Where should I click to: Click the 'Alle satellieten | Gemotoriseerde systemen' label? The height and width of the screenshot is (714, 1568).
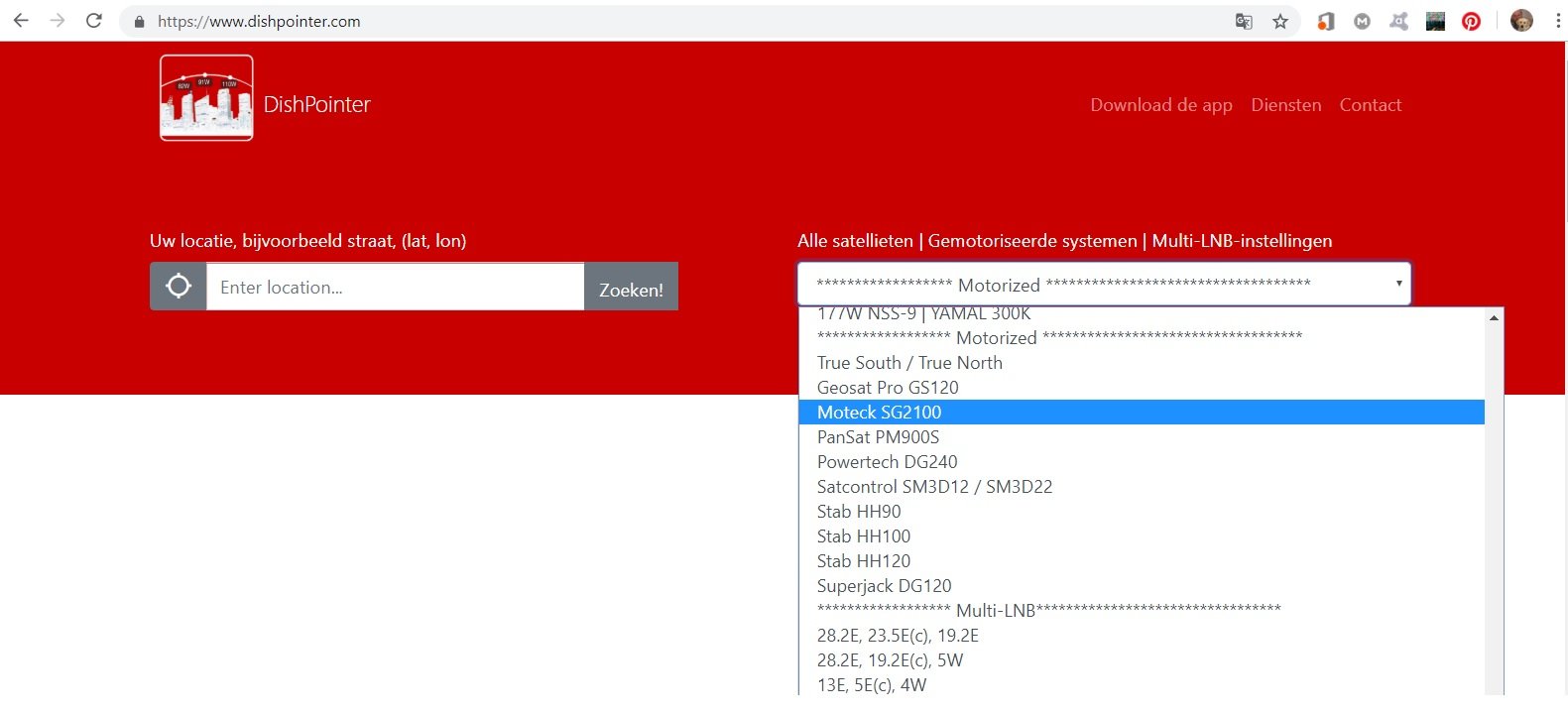tap(1065, 241)
